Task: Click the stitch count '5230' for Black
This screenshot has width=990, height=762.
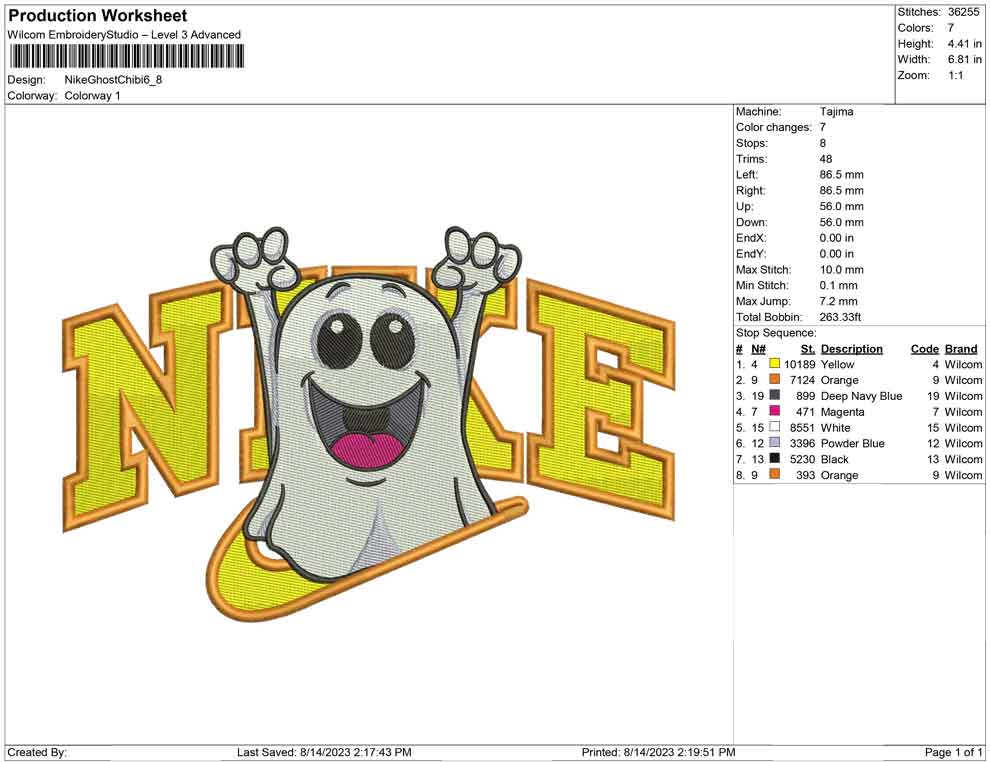Action: tap(802, 459)
